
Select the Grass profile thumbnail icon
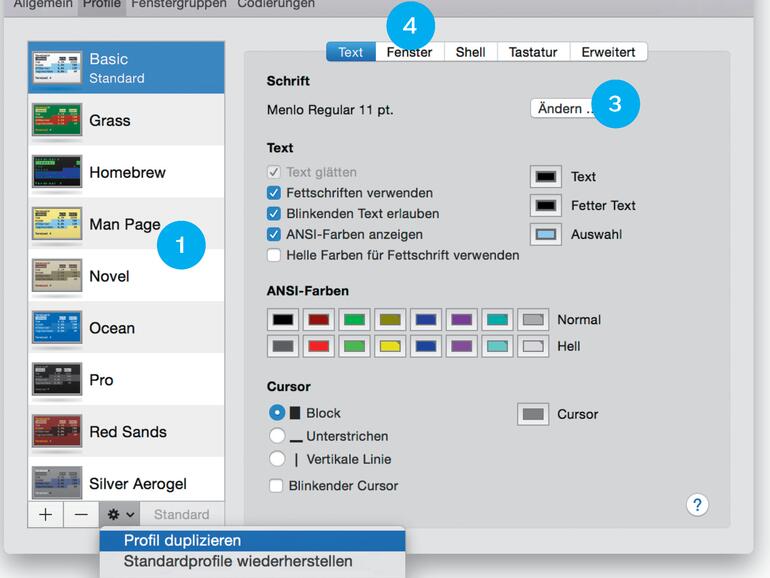pyautogui.click(x=57, y=119)
